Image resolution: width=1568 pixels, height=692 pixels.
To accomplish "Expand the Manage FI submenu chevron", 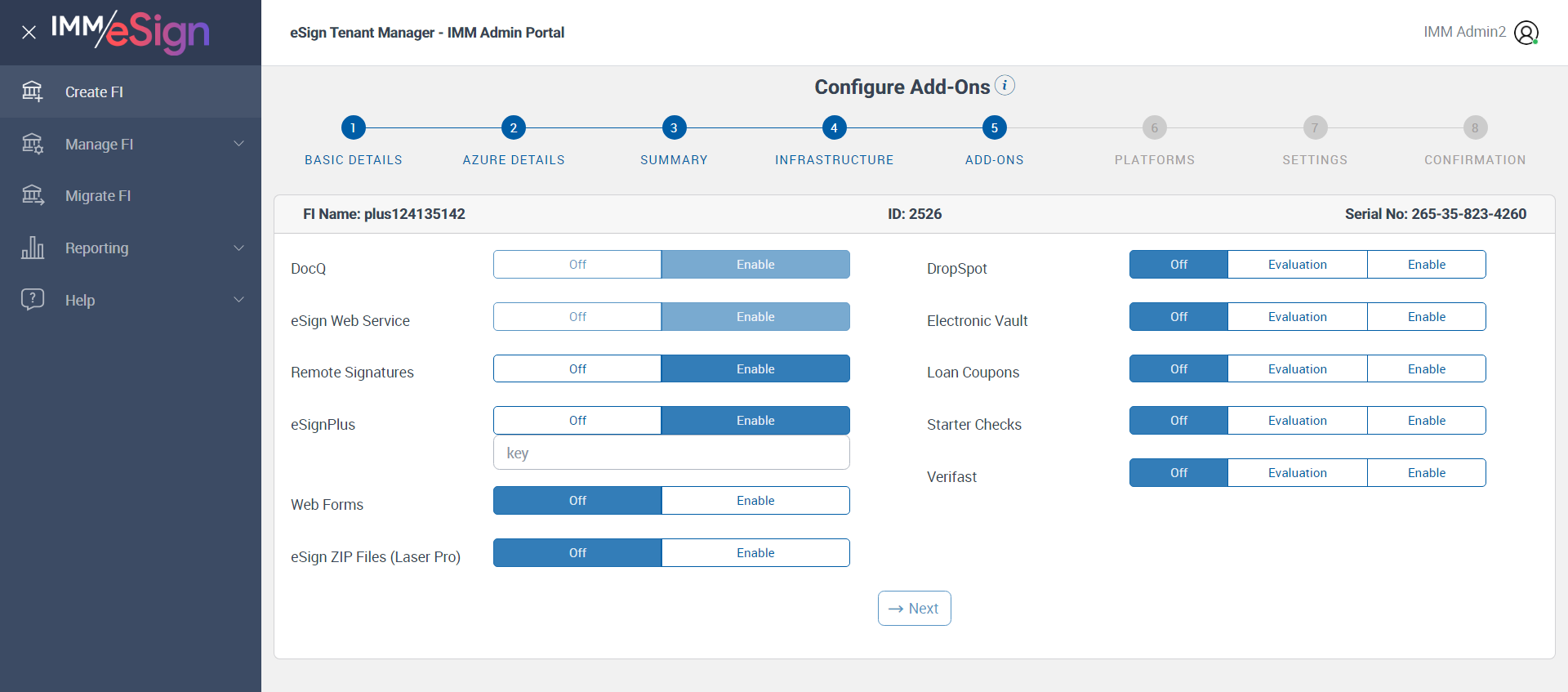I will [x=239, y=144].
